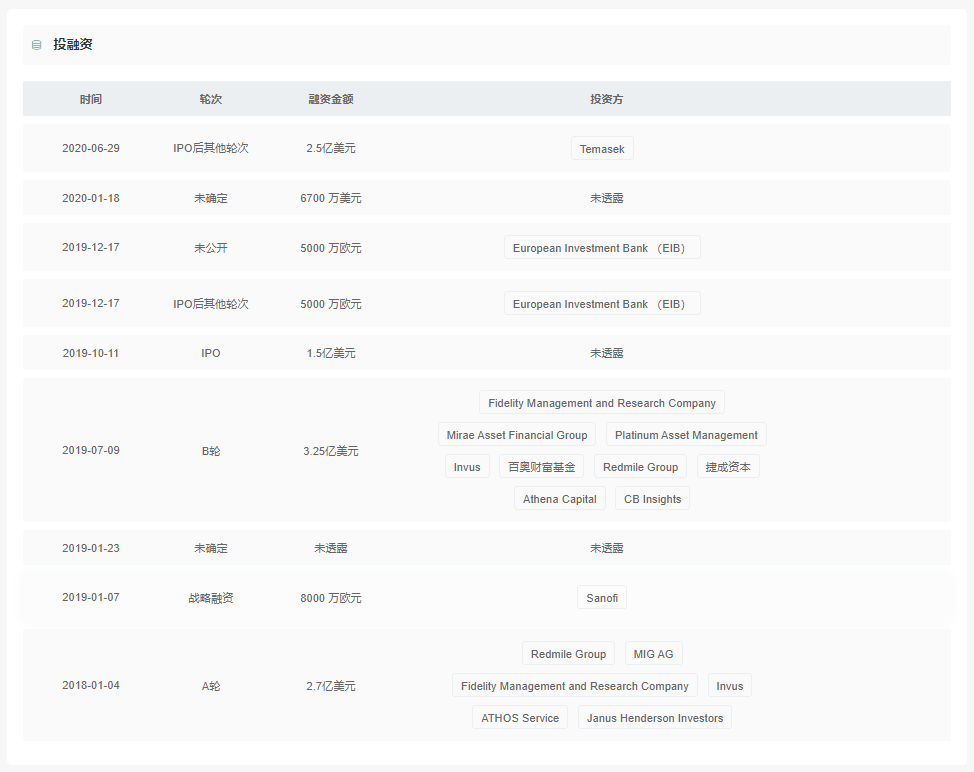Click the ATHOS Service tag

pyautogui.click(x=519, y=717)
